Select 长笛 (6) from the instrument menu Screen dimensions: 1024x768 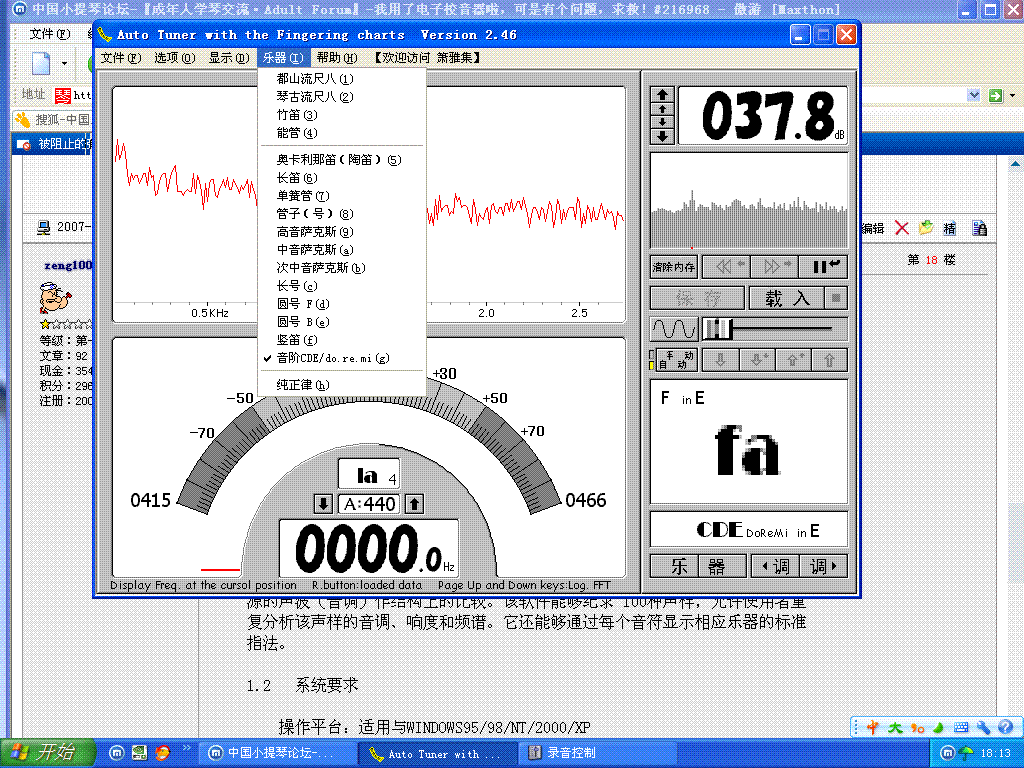coord(342,178)
